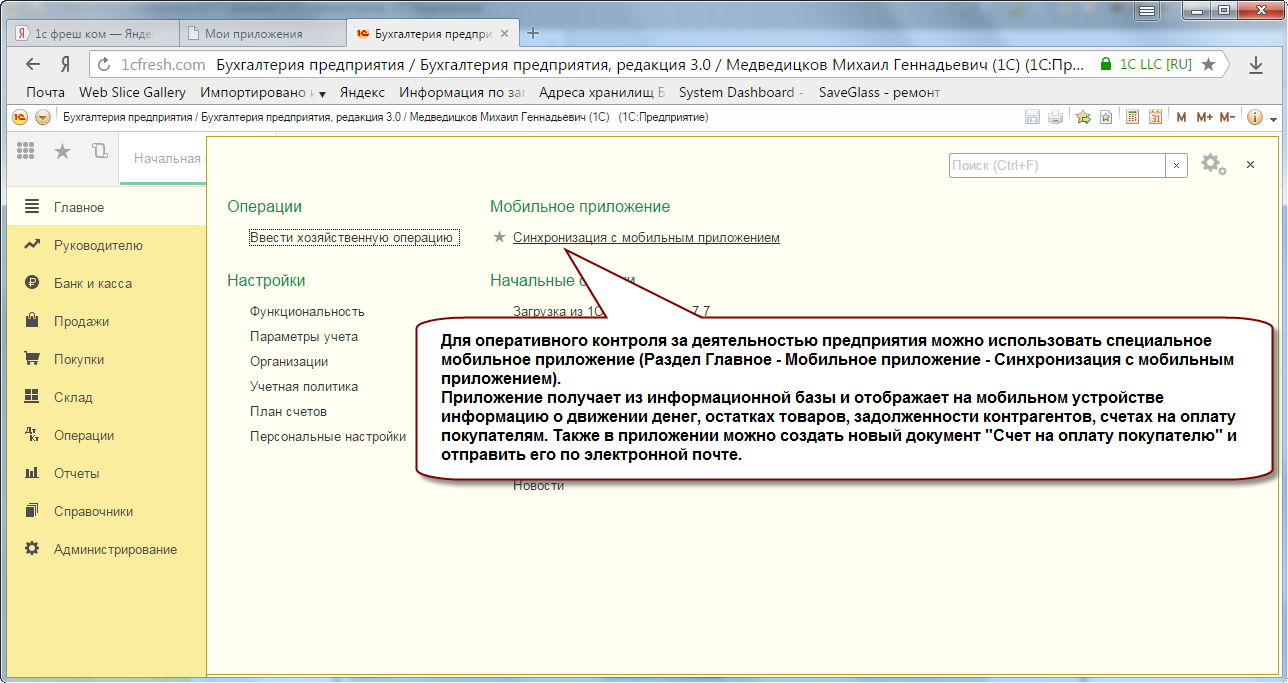
Task: Expand dropdown arrow next to info icon
Action: 1272,118
